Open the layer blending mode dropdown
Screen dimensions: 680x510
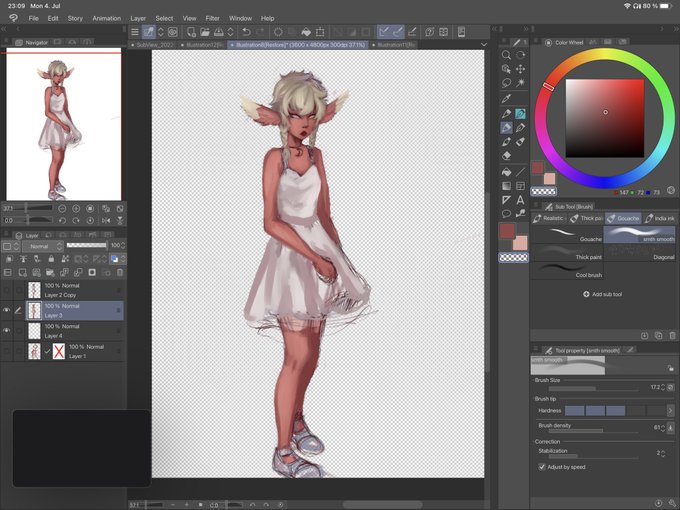pyautogui.click(x=40, y=246)
